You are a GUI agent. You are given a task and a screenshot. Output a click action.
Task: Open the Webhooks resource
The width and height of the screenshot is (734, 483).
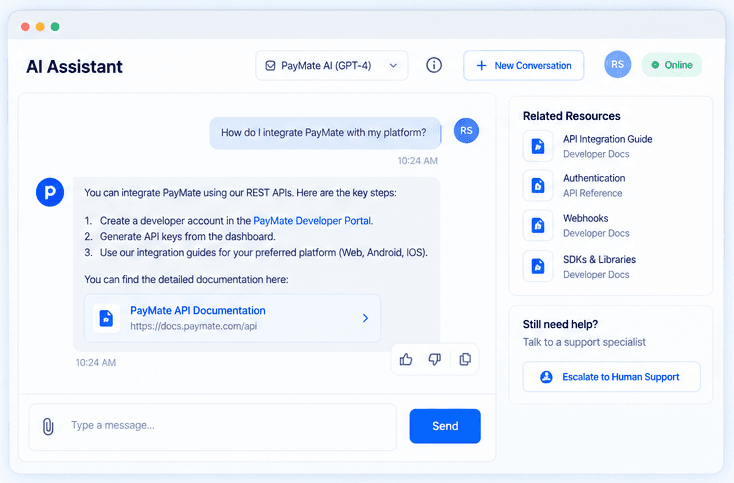[x=576, y=225]
